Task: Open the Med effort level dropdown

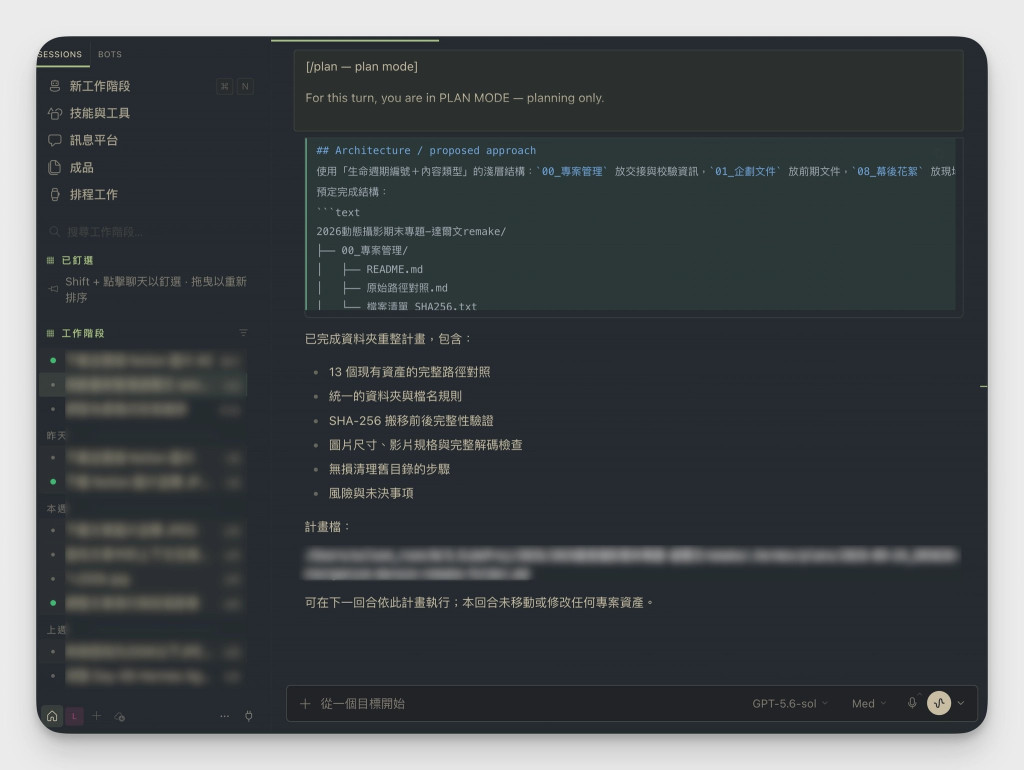Action: click(x=869, y=703)
